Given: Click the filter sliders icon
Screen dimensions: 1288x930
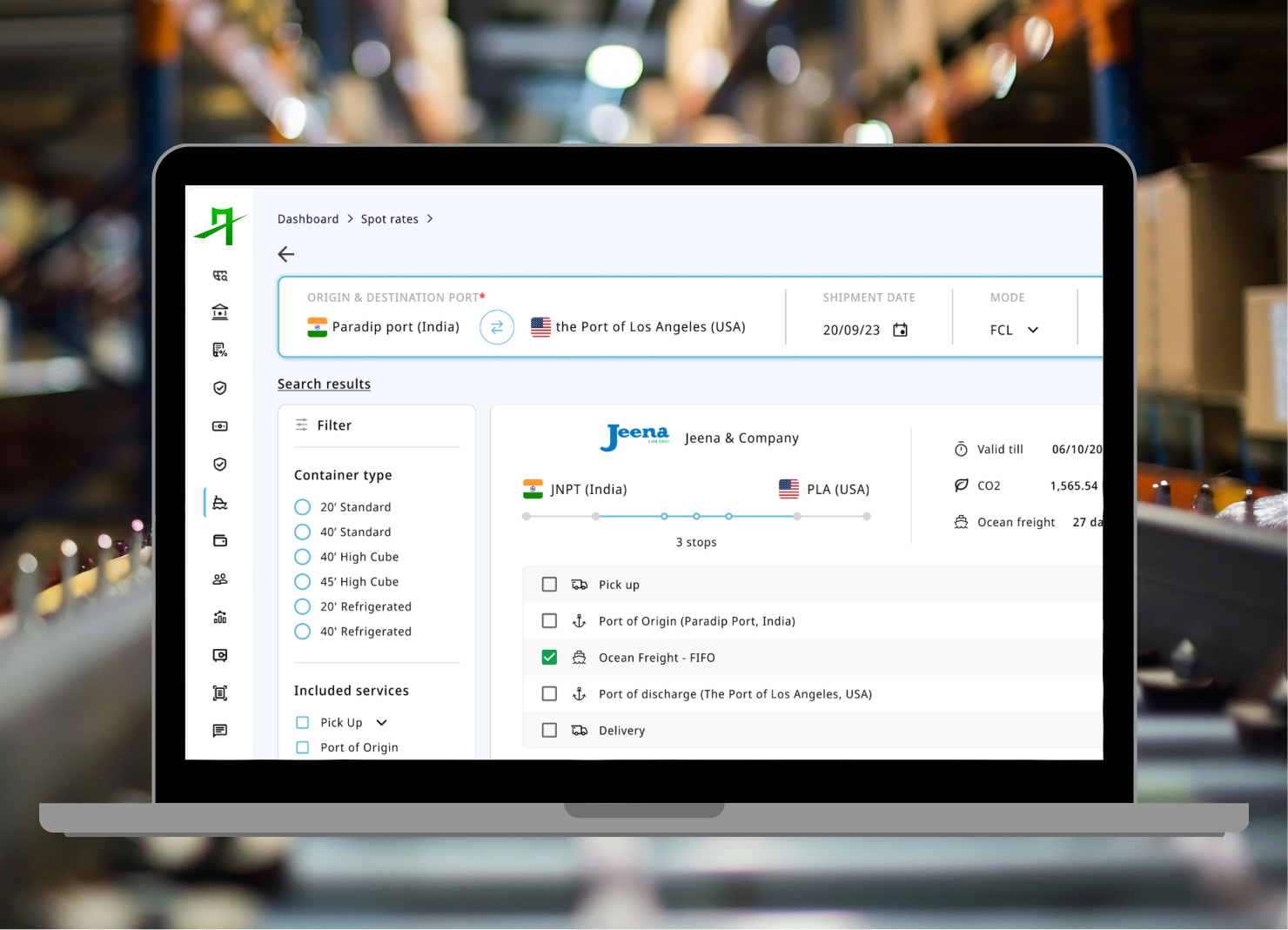Looking at the screenshot, I should coord(302,425).
